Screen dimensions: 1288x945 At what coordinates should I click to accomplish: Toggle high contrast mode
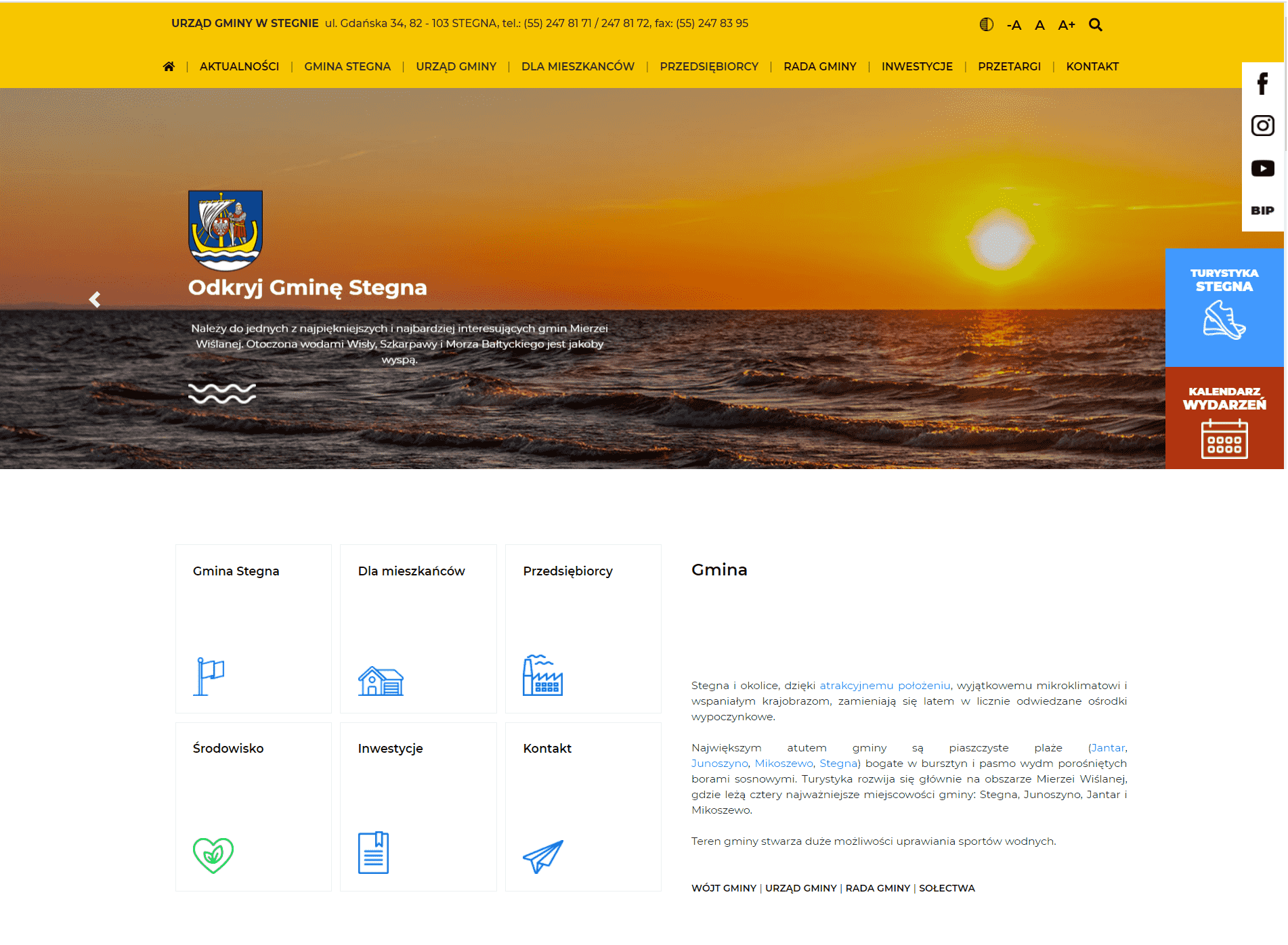click(985, 24)
